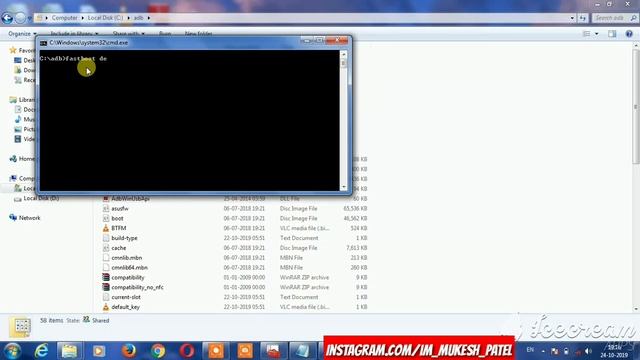This screenshot has height=360, width=640.
Task: Open the Include in library menu
Action: pyautogui.click(x=74, y=33)
